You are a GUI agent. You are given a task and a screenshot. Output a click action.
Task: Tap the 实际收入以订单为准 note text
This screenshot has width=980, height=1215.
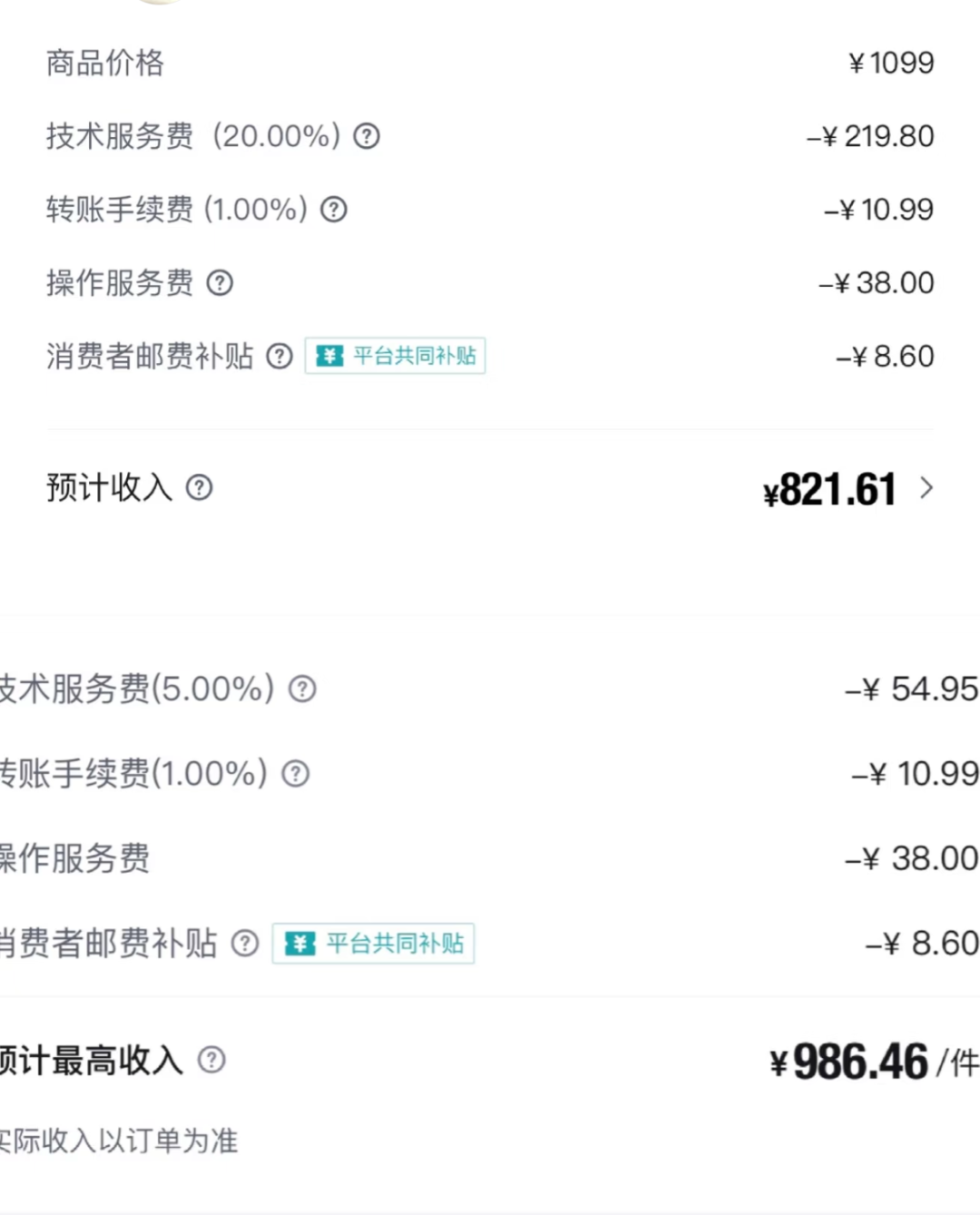pos(118,1141)
